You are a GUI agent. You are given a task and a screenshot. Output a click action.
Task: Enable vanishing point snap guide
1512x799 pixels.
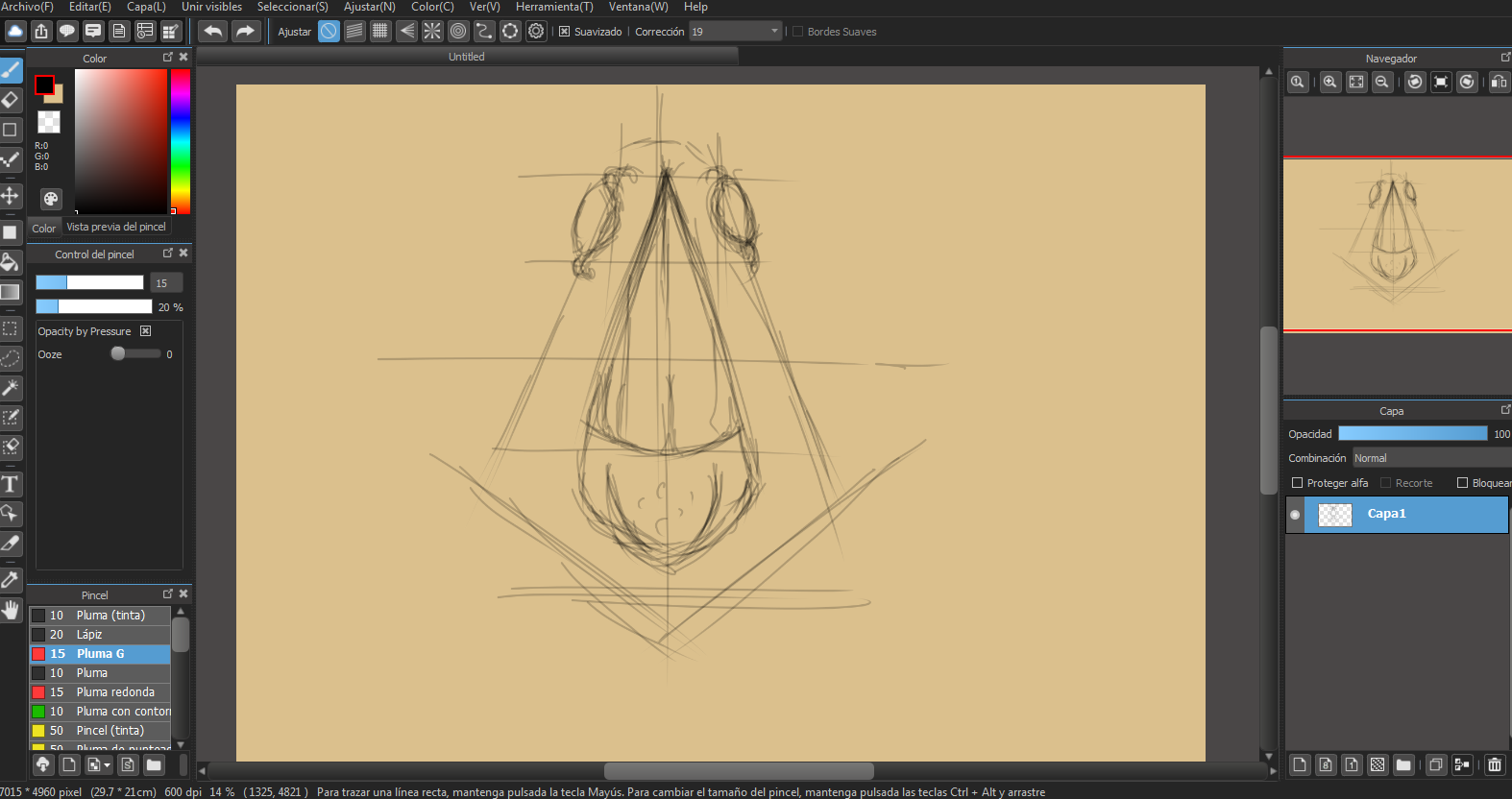[x=407, y=32]
